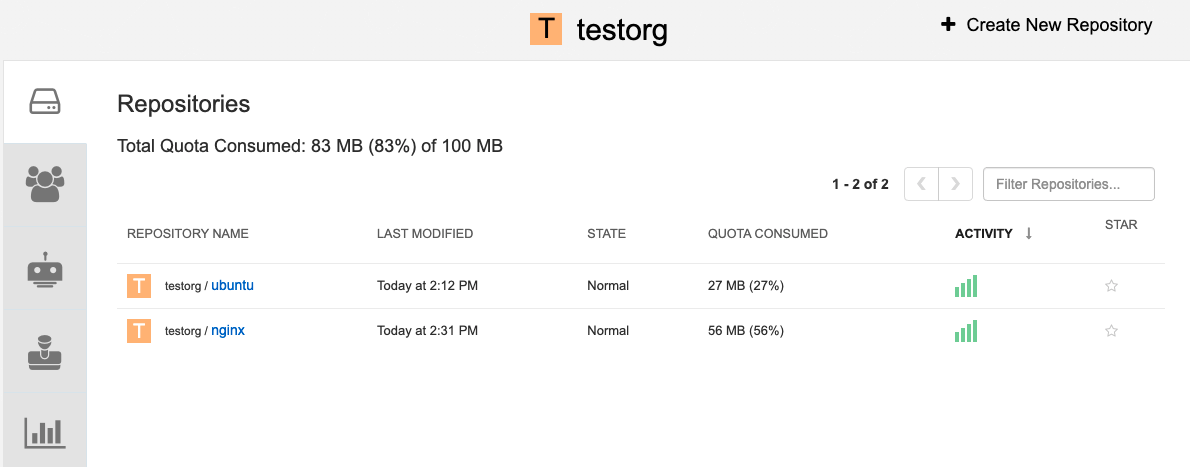
Task: Star the nginx repository
Action: 1111,331
